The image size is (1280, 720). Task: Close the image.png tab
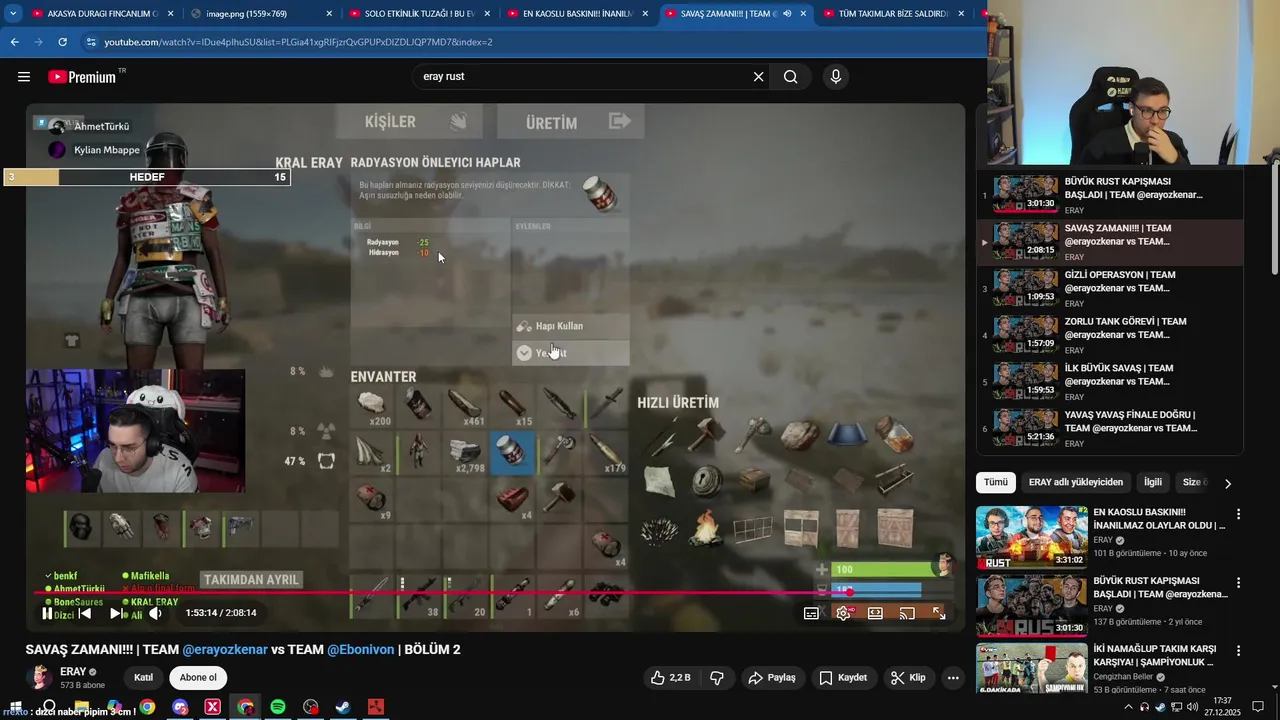coord(328,14)
